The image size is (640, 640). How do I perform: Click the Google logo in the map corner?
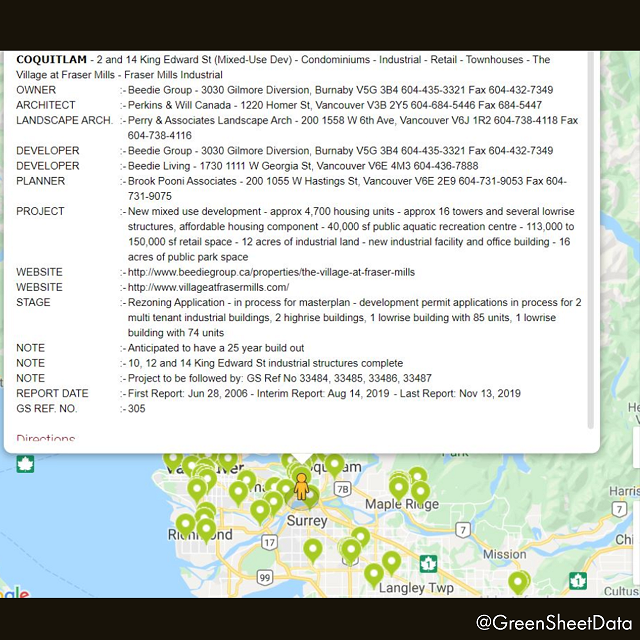point(14,593)
